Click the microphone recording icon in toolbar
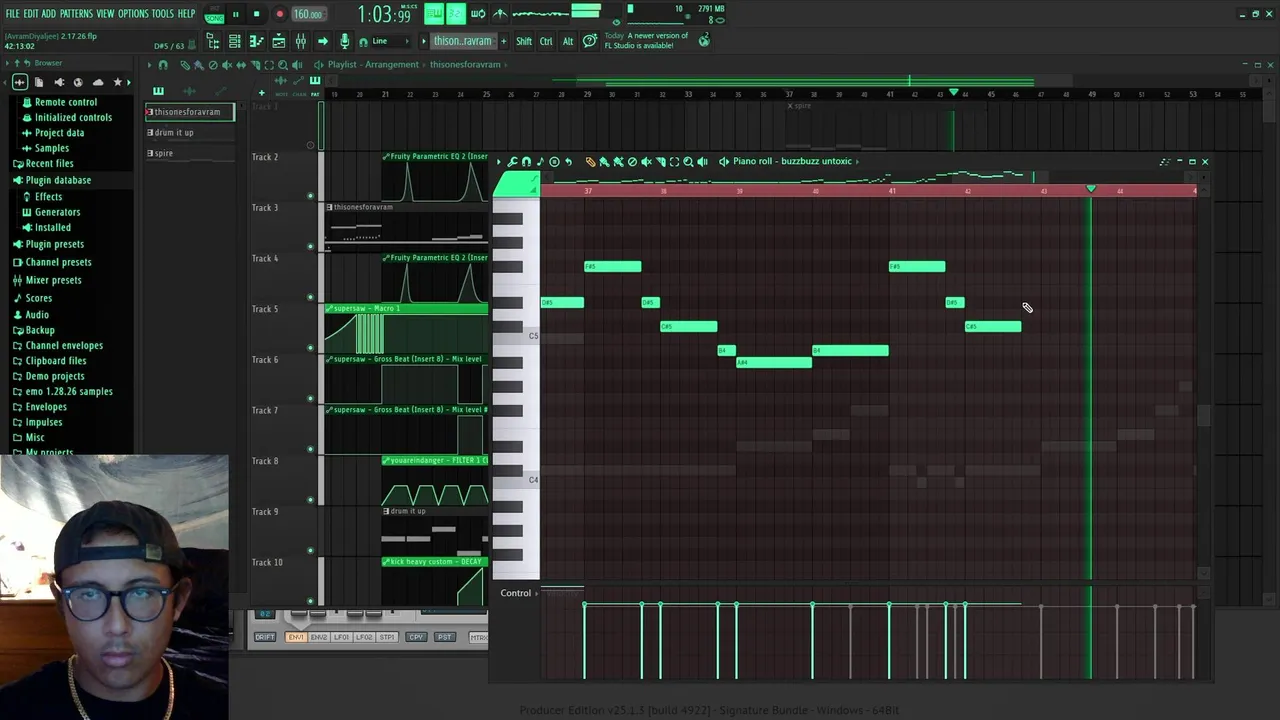 345,41
